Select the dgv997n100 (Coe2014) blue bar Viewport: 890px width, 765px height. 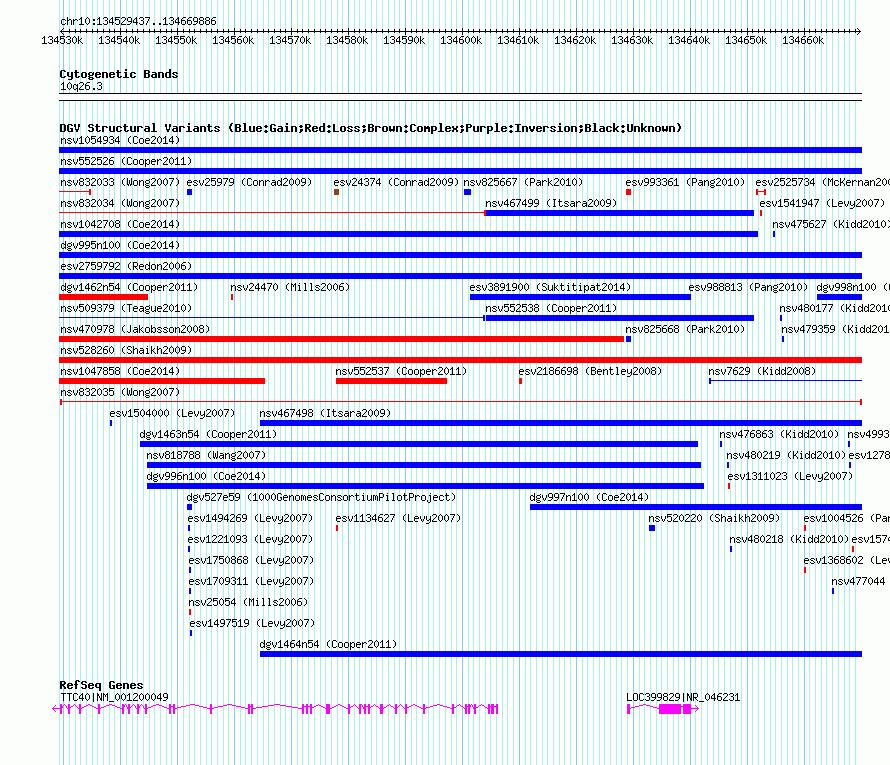(696, 507)
